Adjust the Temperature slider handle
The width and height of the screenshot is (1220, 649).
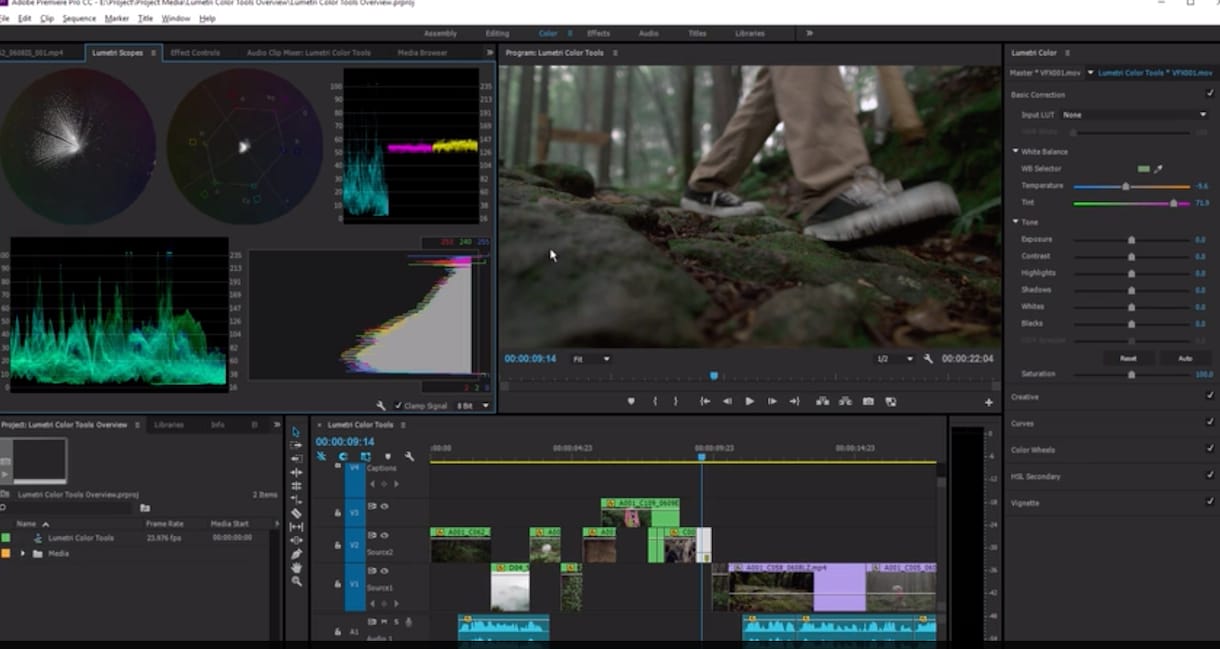[x=1125, y=186]
